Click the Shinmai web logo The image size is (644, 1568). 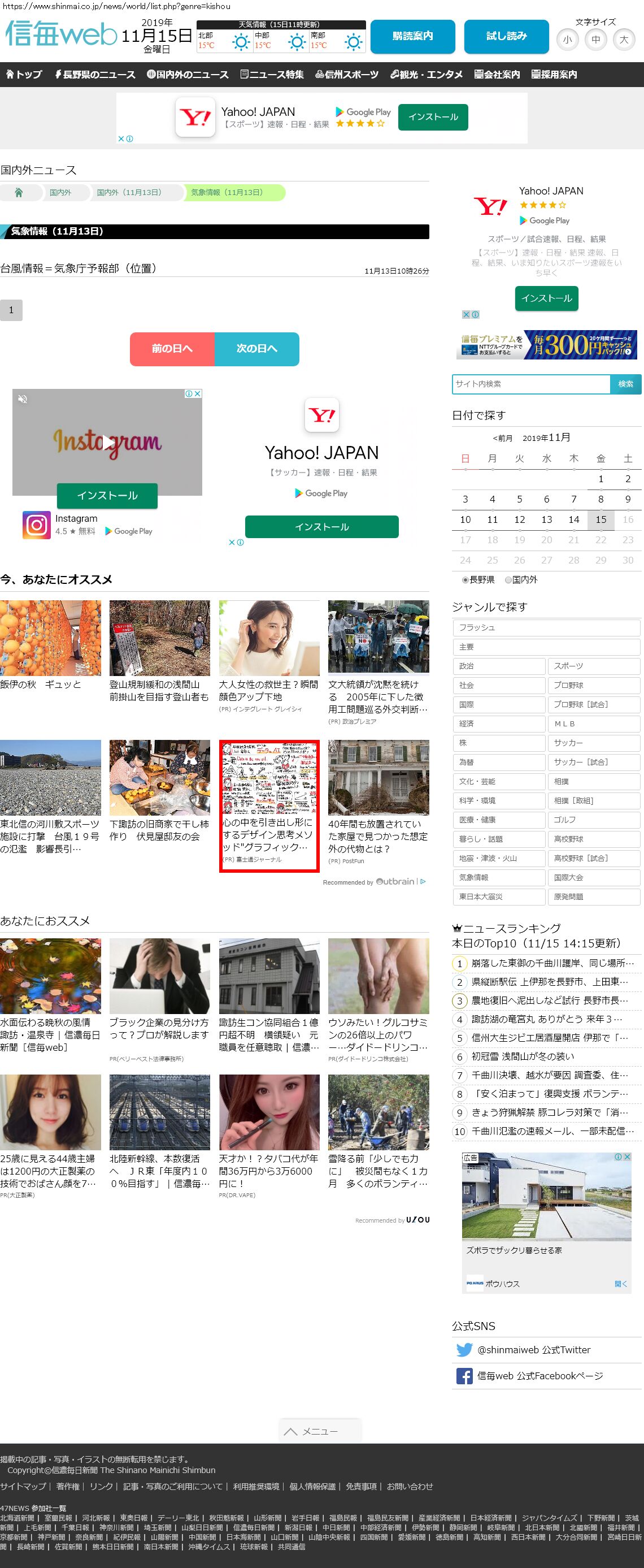point(61,34)
